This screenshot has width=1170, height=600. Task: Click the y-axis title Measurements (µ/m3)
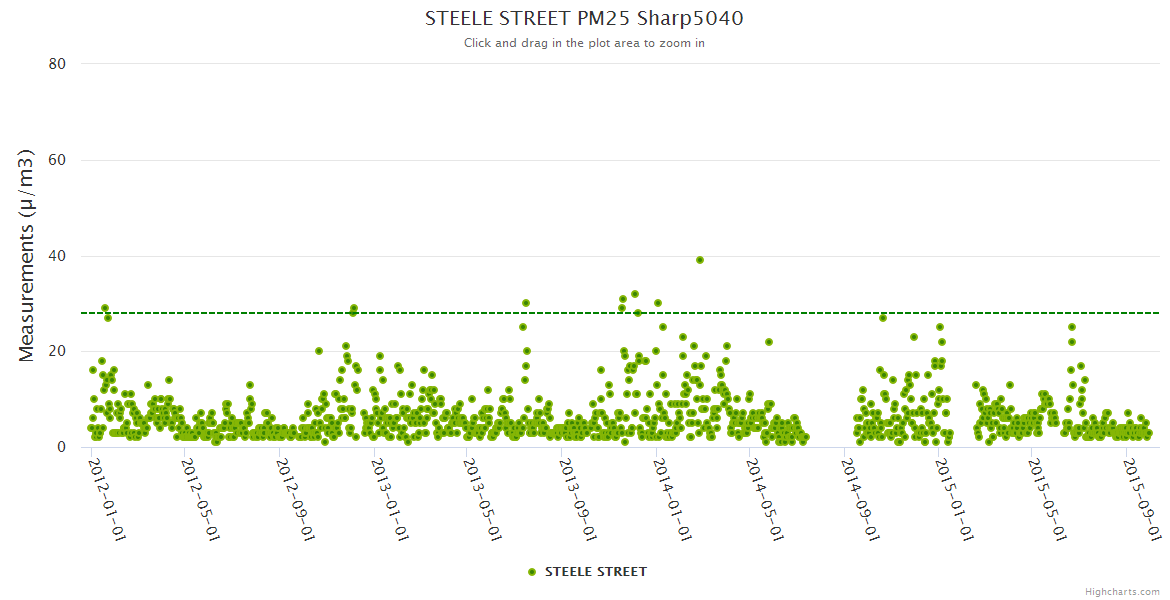point(27,255)
